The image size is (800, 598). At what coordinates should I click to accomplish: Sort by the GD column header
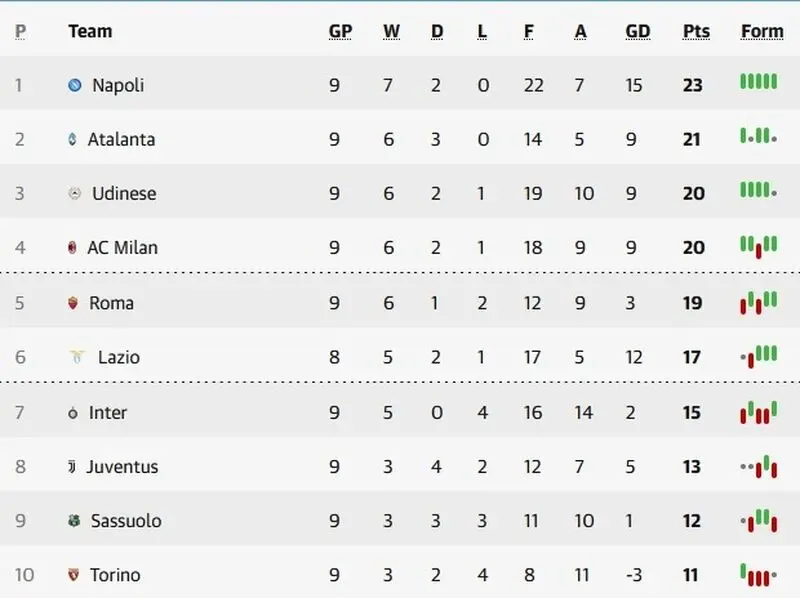tap(638, 32)
